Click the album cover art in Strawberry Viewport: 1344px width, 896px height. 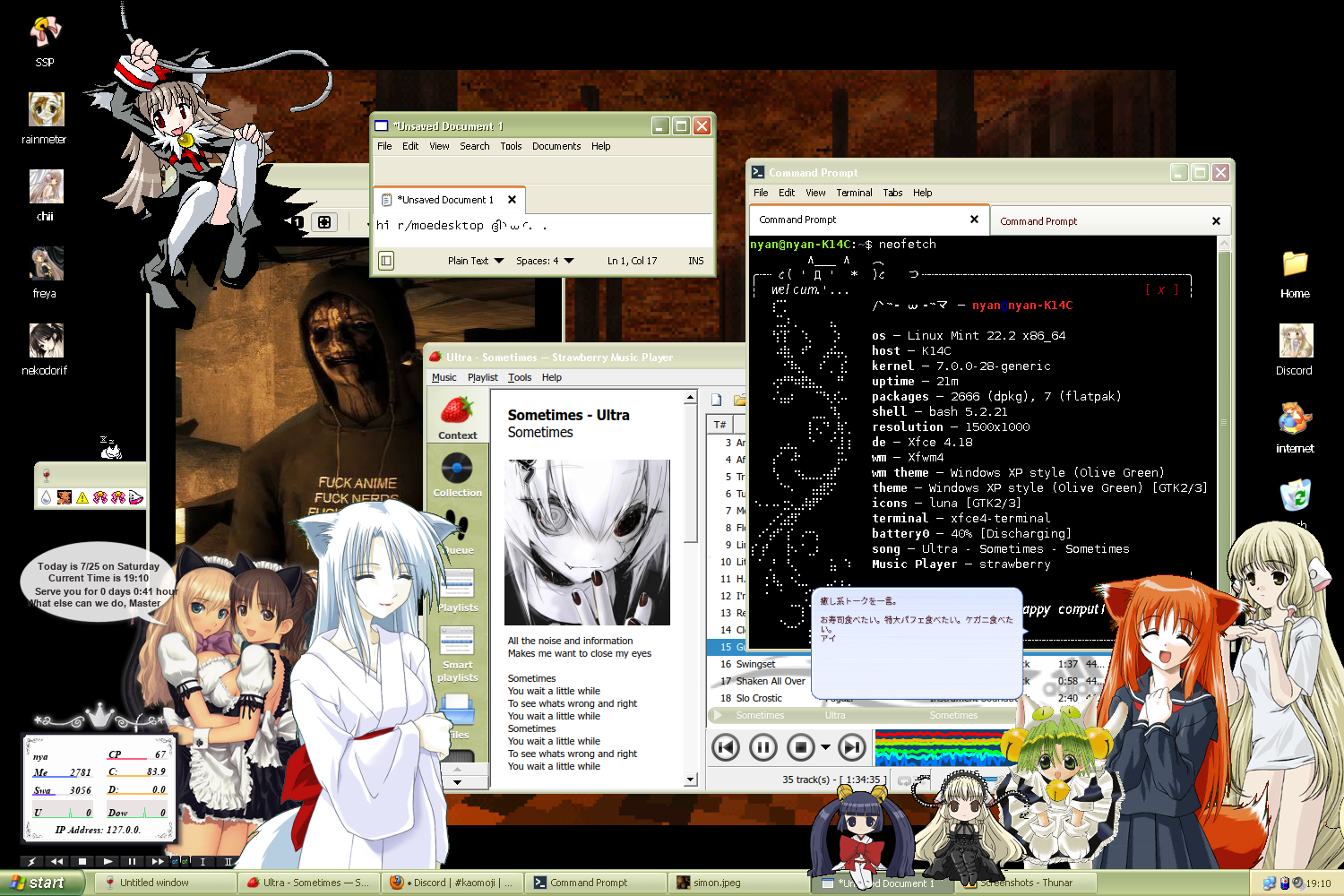pos(587,542)
